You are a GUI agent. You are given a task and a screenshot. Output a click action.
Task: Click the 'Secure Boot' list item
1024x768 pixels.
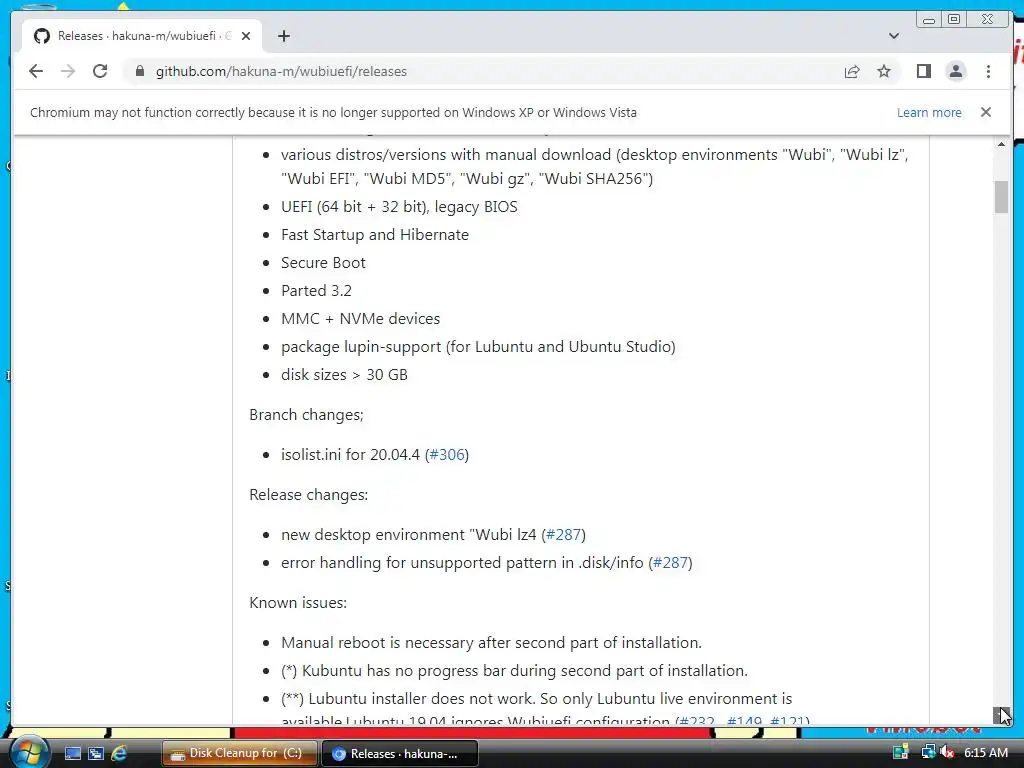[323, 263]
